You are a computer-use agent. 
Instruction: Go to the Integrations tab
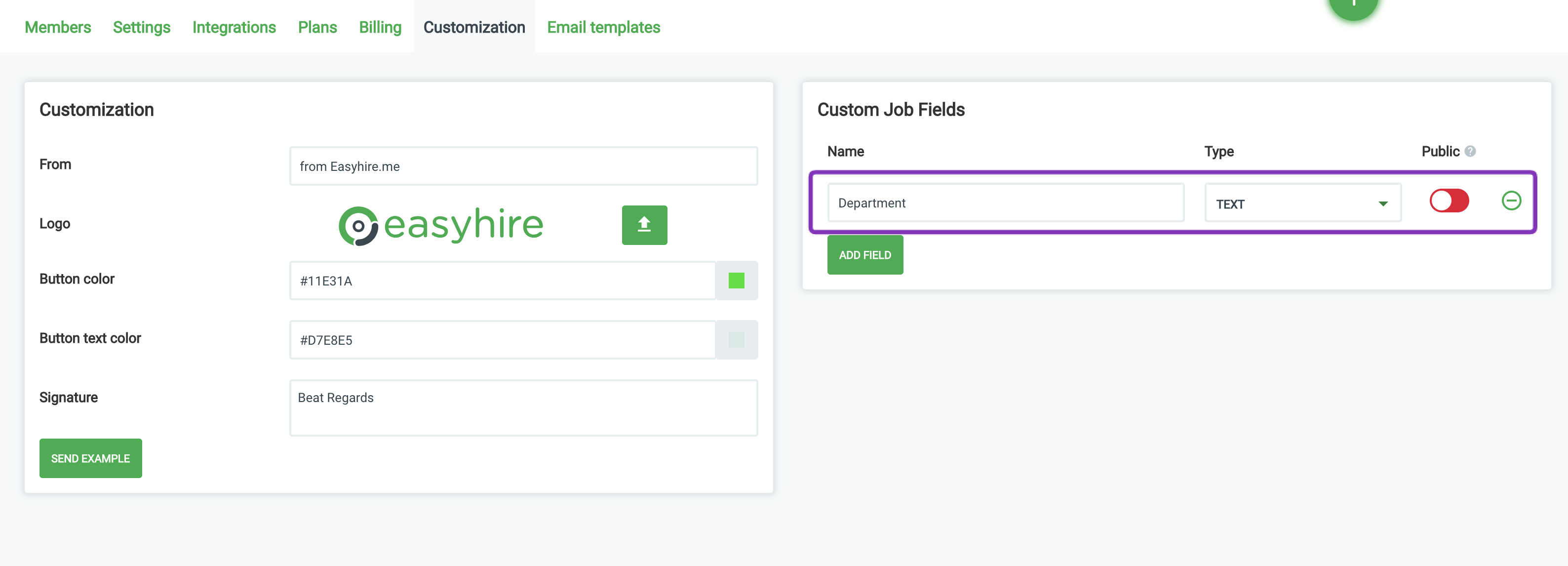point(234,27)
